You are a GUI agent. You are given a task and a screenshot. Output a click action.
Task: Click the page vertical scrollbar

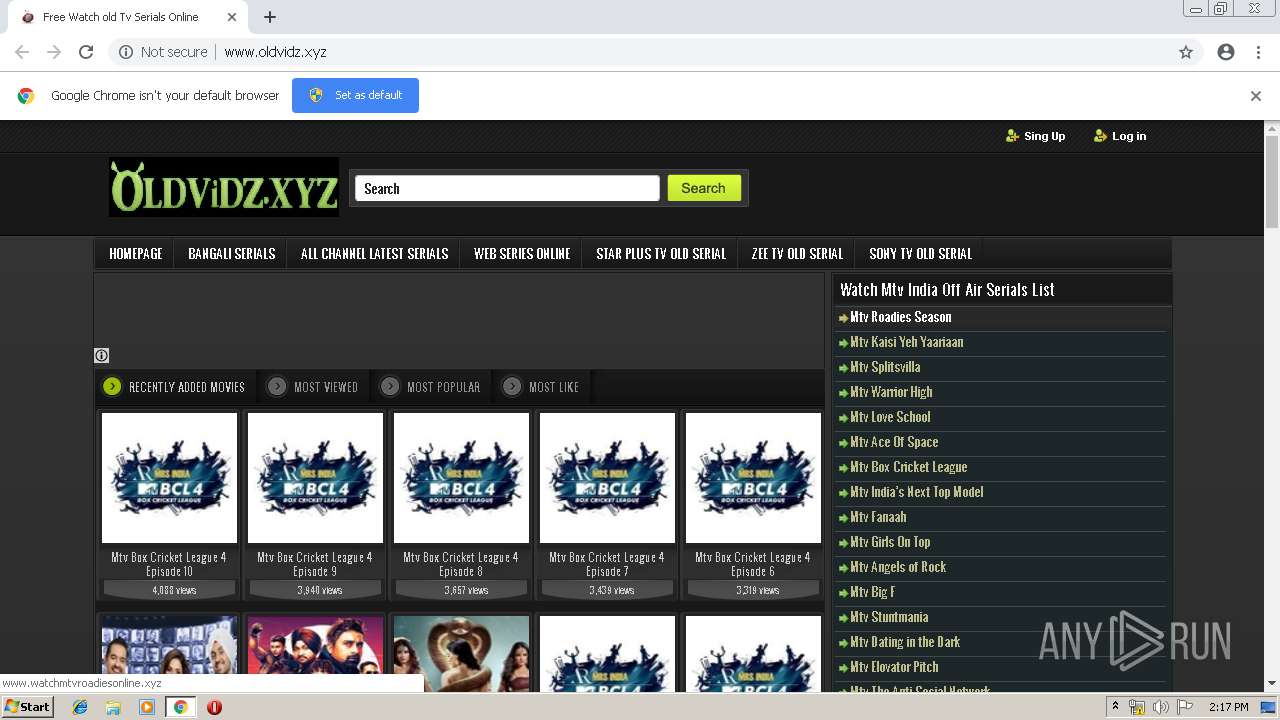pos(1272,182)
